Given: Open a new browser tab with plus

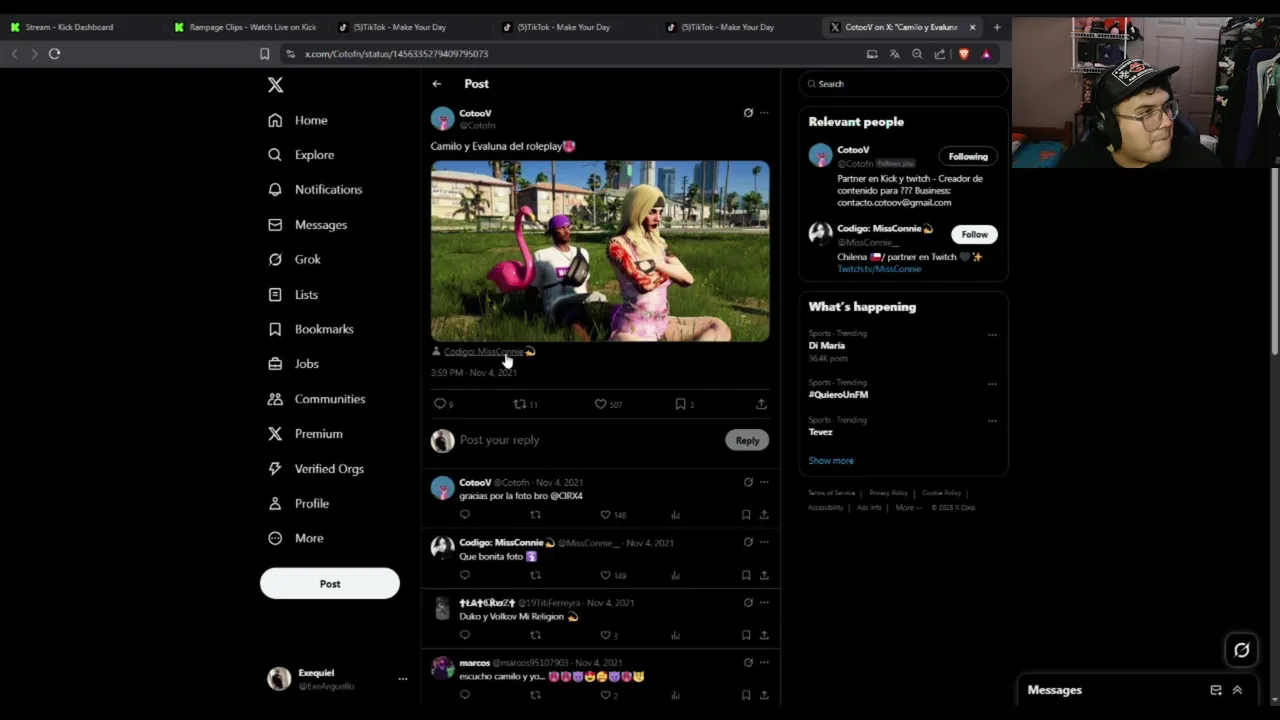Looking at the screenshot, I should [x=997, y=27].
